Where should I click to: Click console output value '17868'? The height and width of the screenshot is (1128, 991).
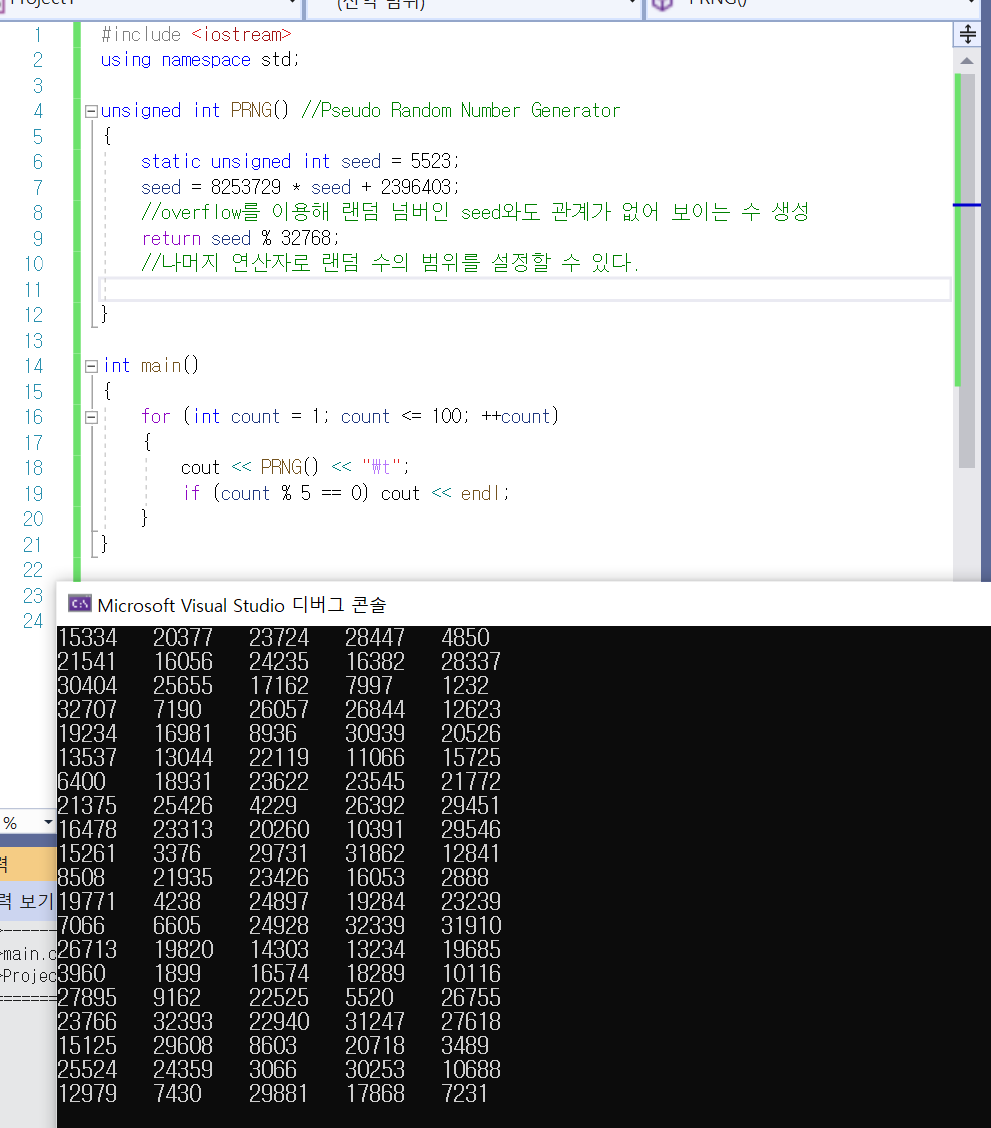375,1094
